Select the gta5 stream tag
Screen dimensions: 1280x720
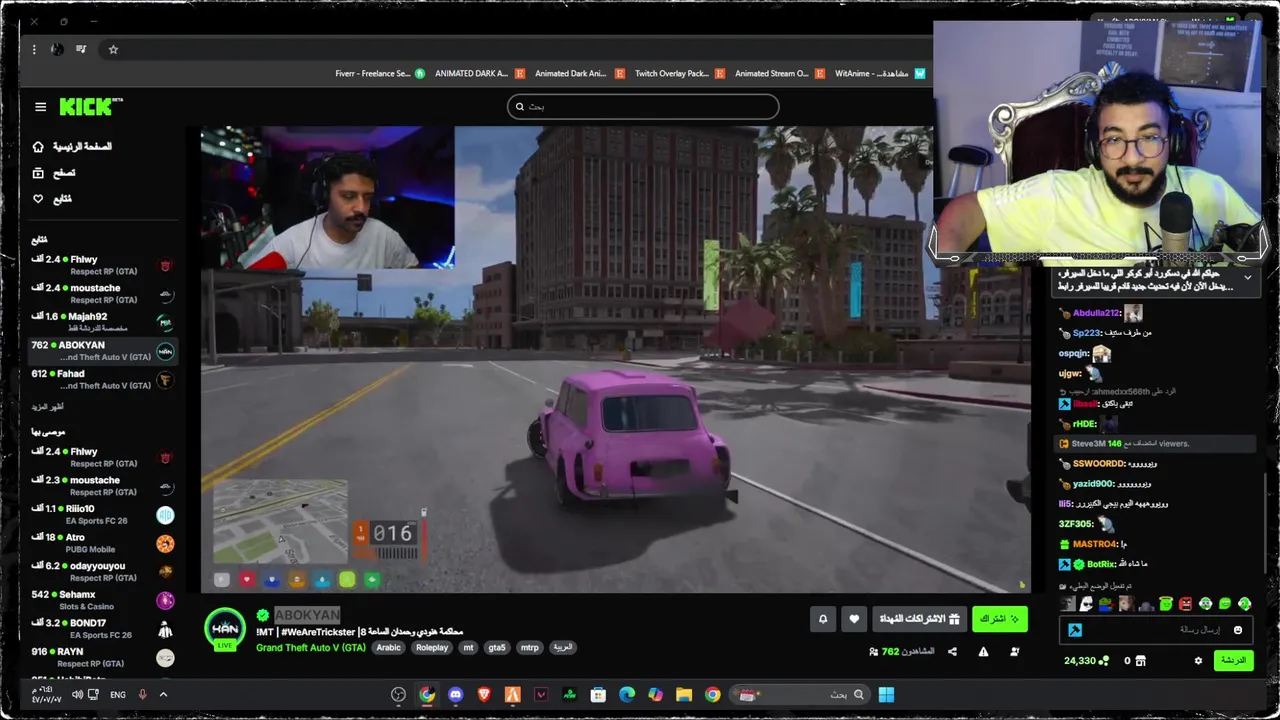click(x=497, y=647)
